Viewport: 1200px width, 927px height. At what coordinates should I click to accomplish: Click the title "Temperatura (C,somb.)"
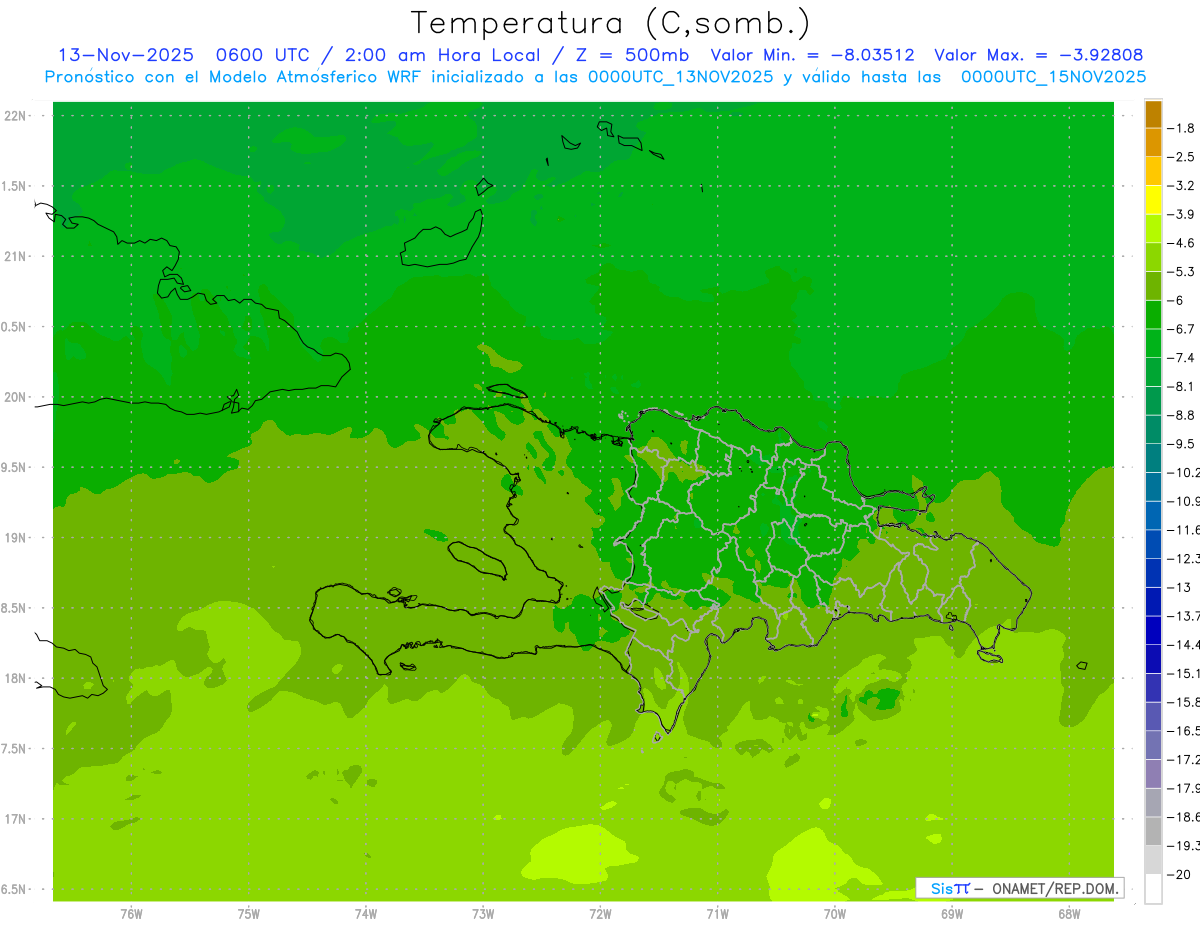610,23
